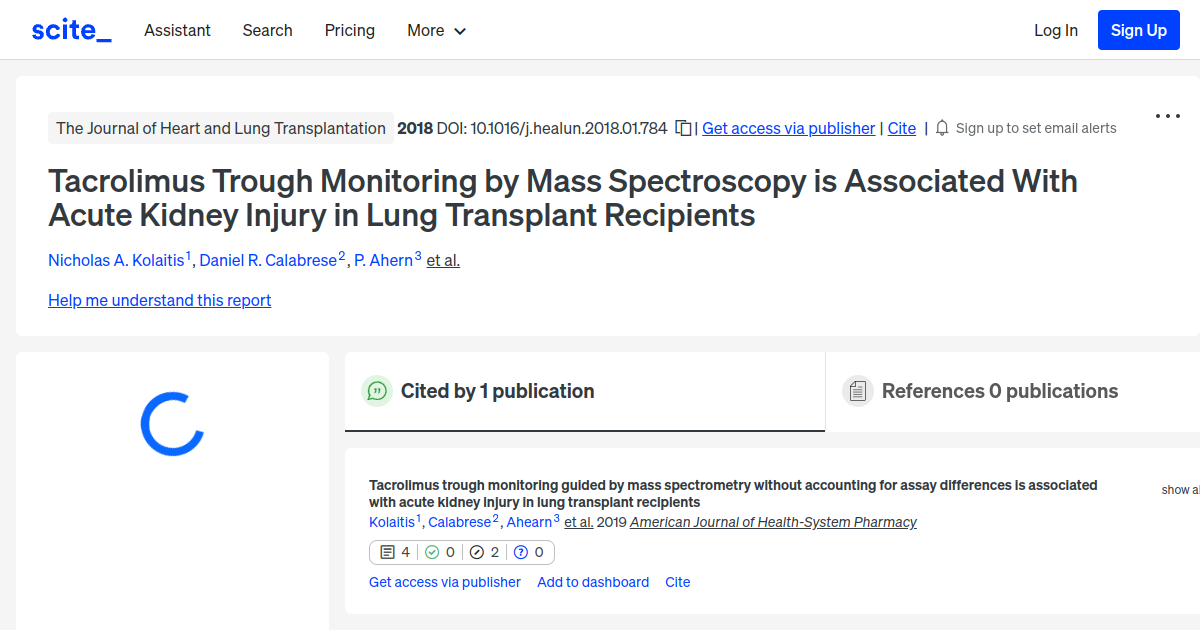Click Help me understand this report
The height and width of the screenshot is (630, 1200).
tap(159, 300)
